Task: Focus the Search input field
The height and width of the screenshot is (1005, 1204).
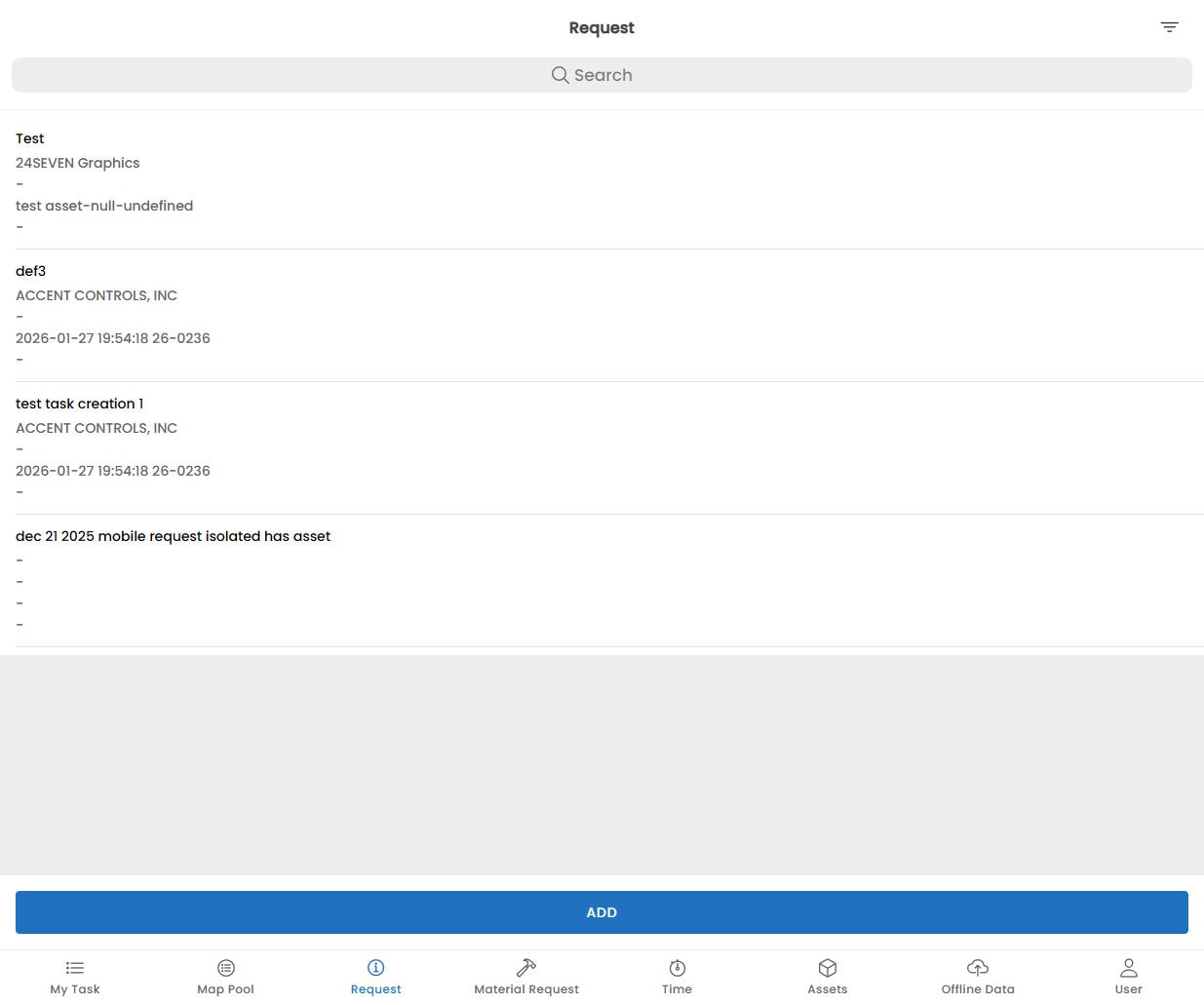Action: 602,75
